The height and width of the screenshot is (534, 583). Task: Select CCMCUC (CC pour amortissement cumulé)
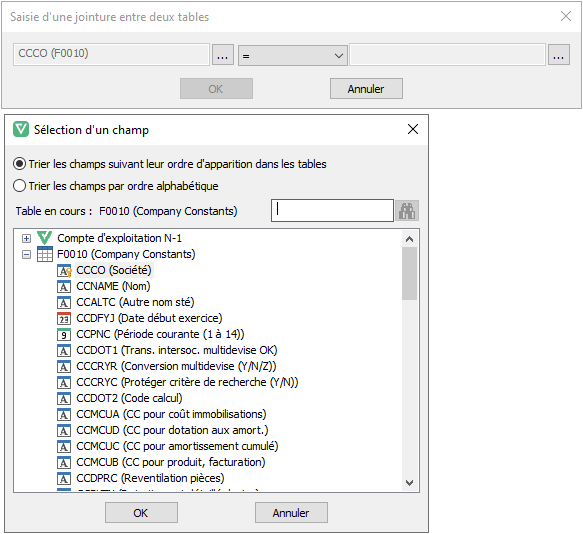coord(177,446)
